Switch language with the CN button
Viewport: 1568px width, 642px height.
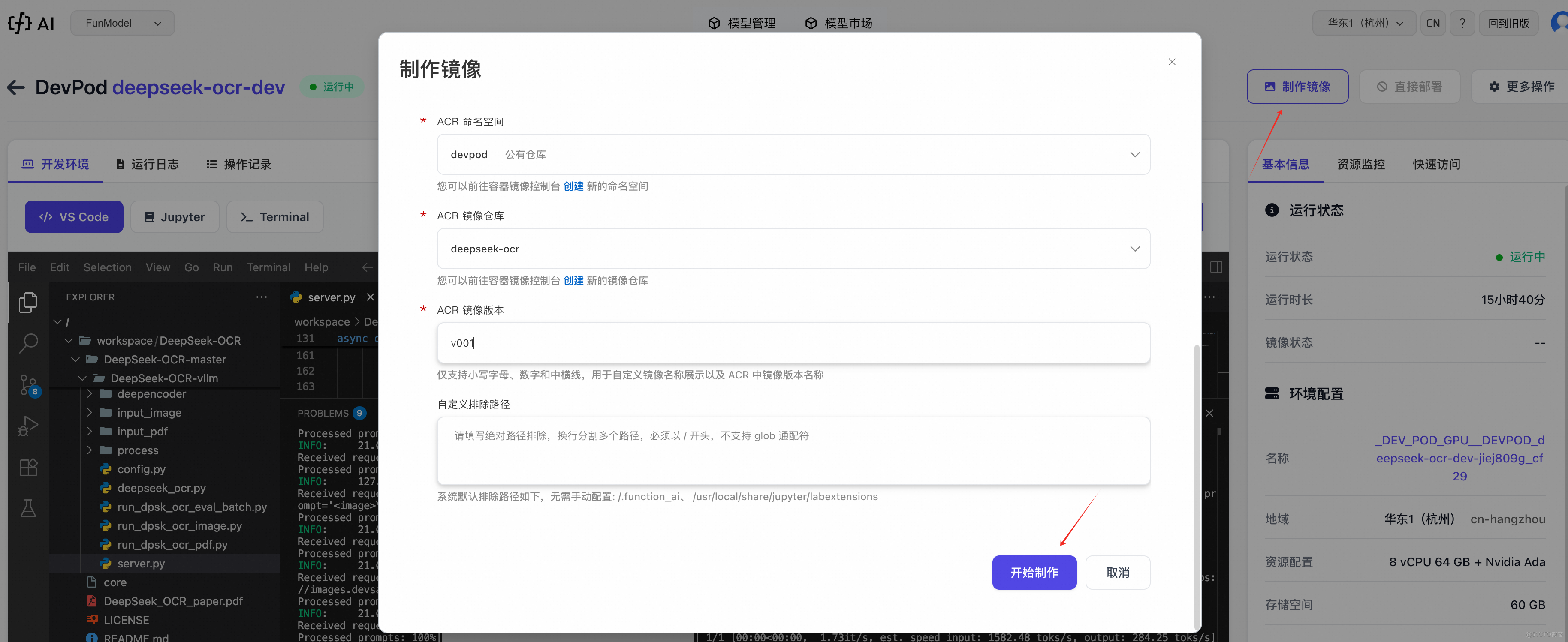click(1433, 23)
